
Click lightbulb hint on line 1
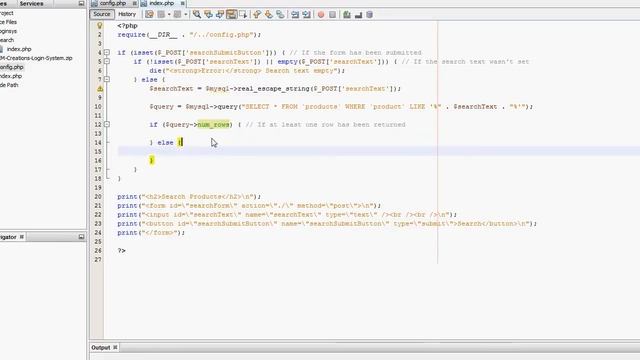(99, 26)
